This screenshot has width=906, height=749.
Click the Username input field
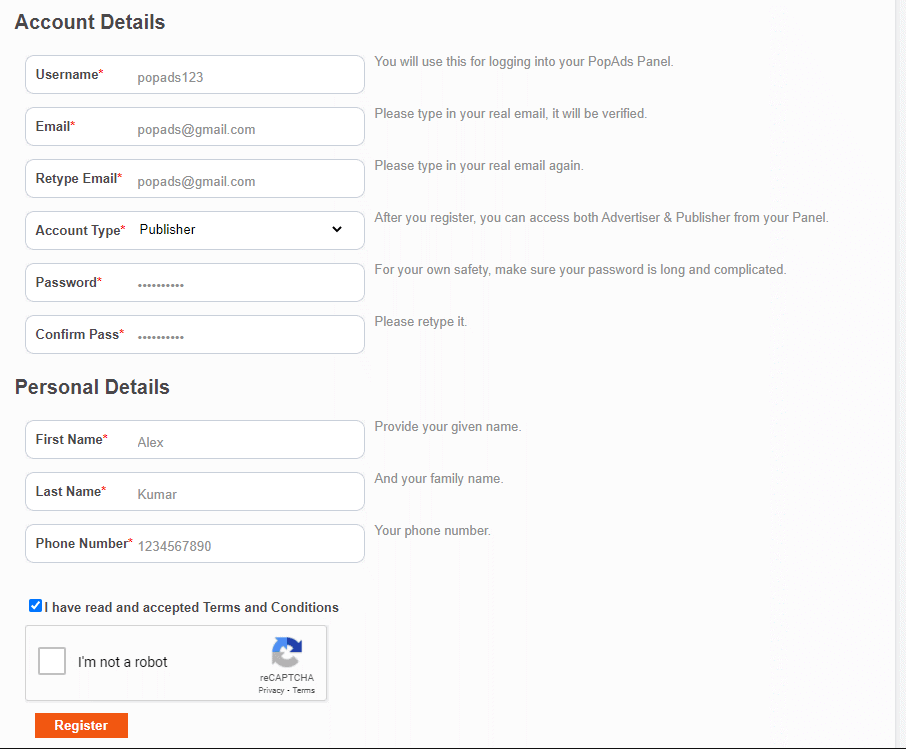195,75
